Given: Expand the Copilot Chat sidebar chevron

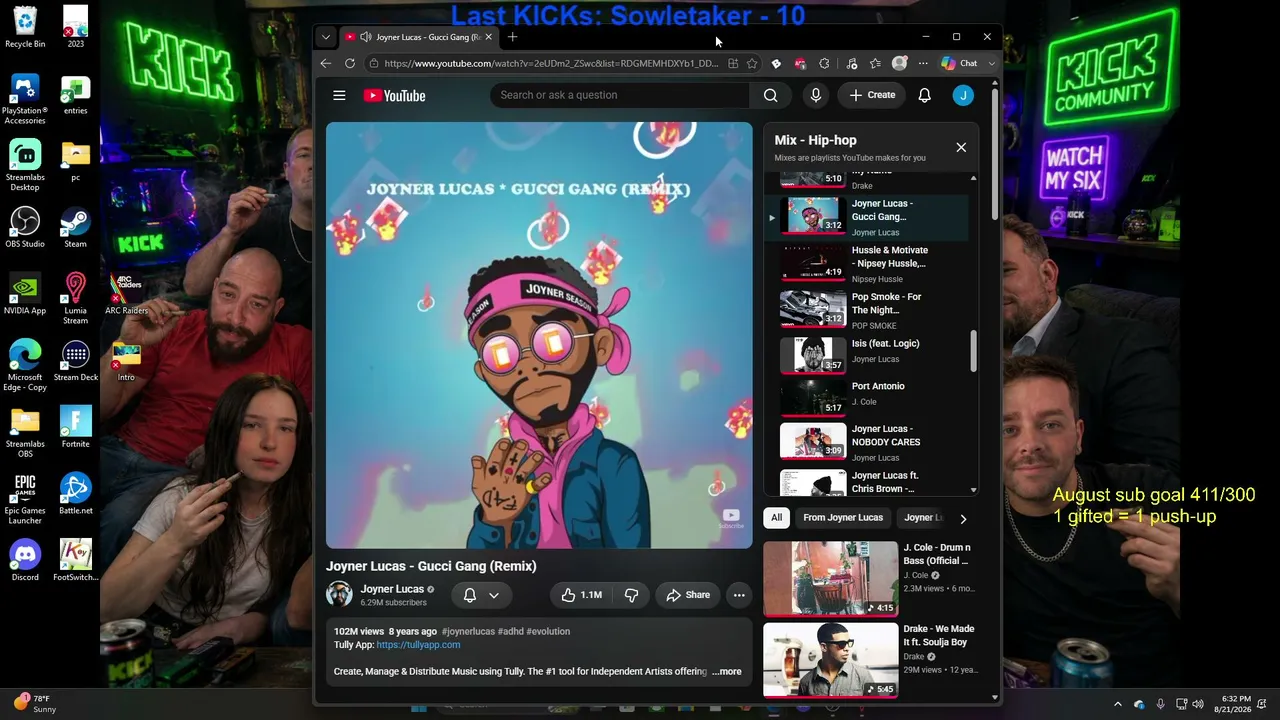Looking at the screenshot, I should [x=992, y=63].
